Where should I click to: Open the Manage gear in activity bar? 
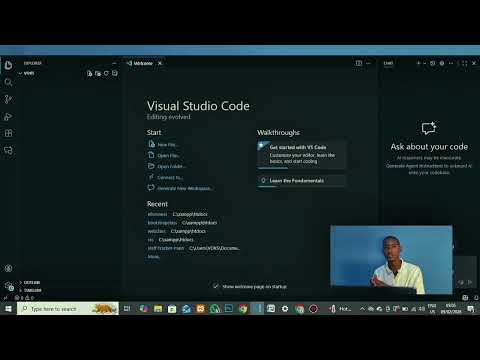(9, 286)
